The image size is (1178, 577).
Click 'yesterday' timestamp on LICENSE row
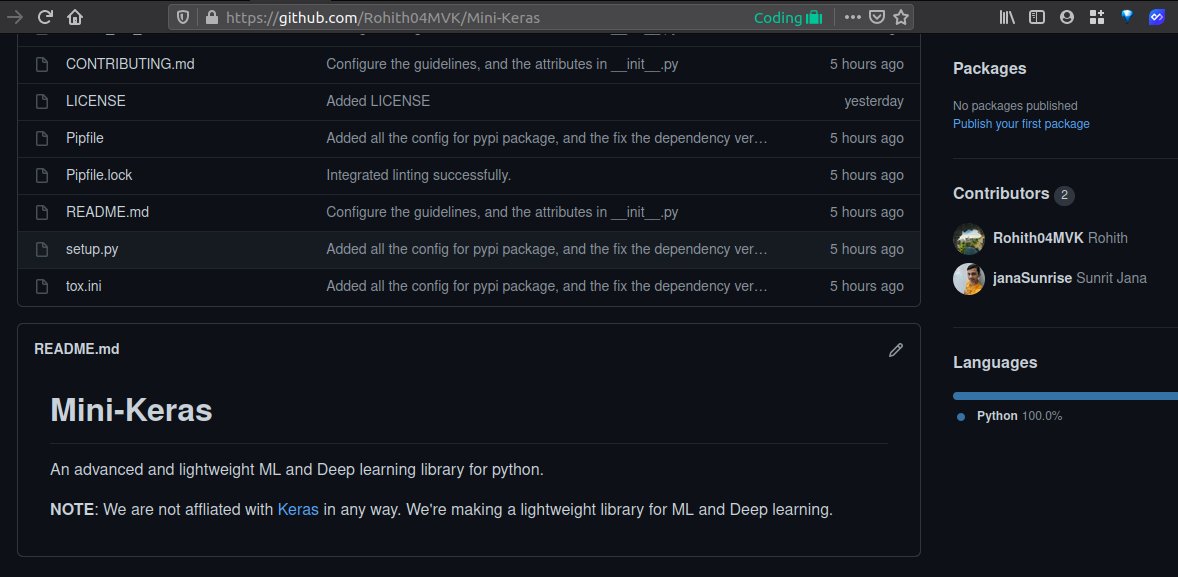(x=874, y=101)
